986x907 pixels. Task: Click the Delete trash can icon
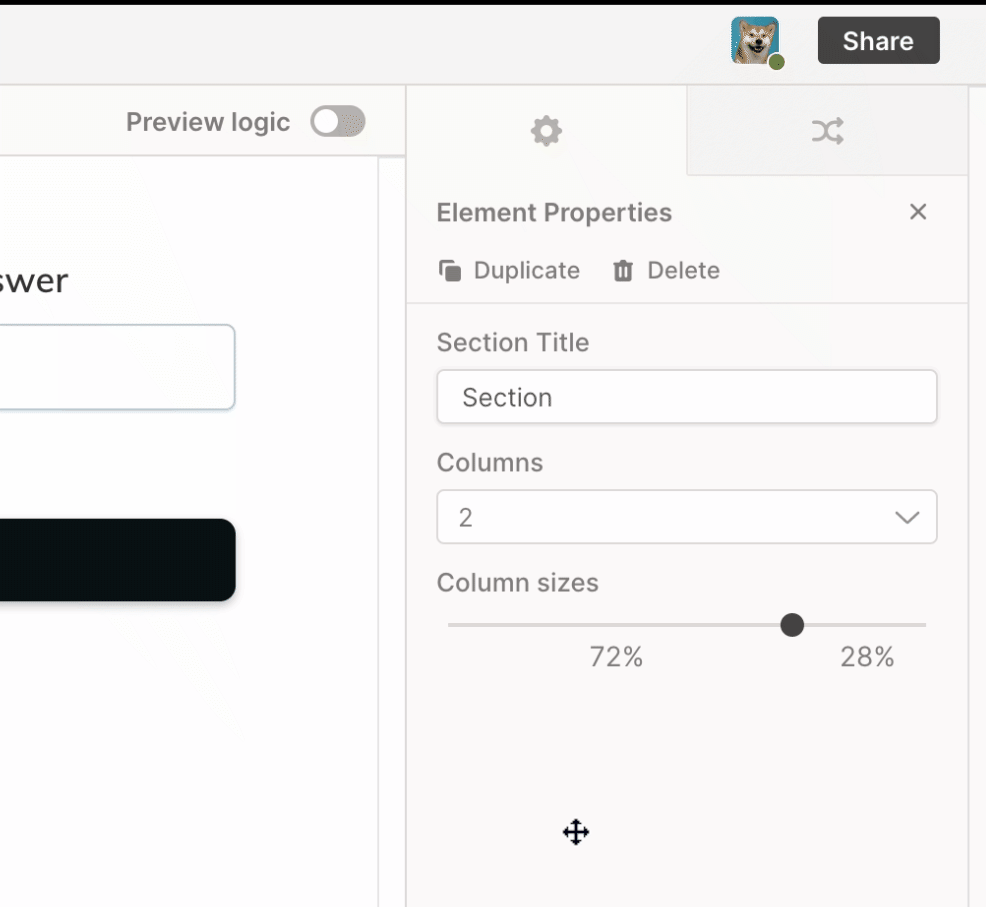[x=623, y=270]
